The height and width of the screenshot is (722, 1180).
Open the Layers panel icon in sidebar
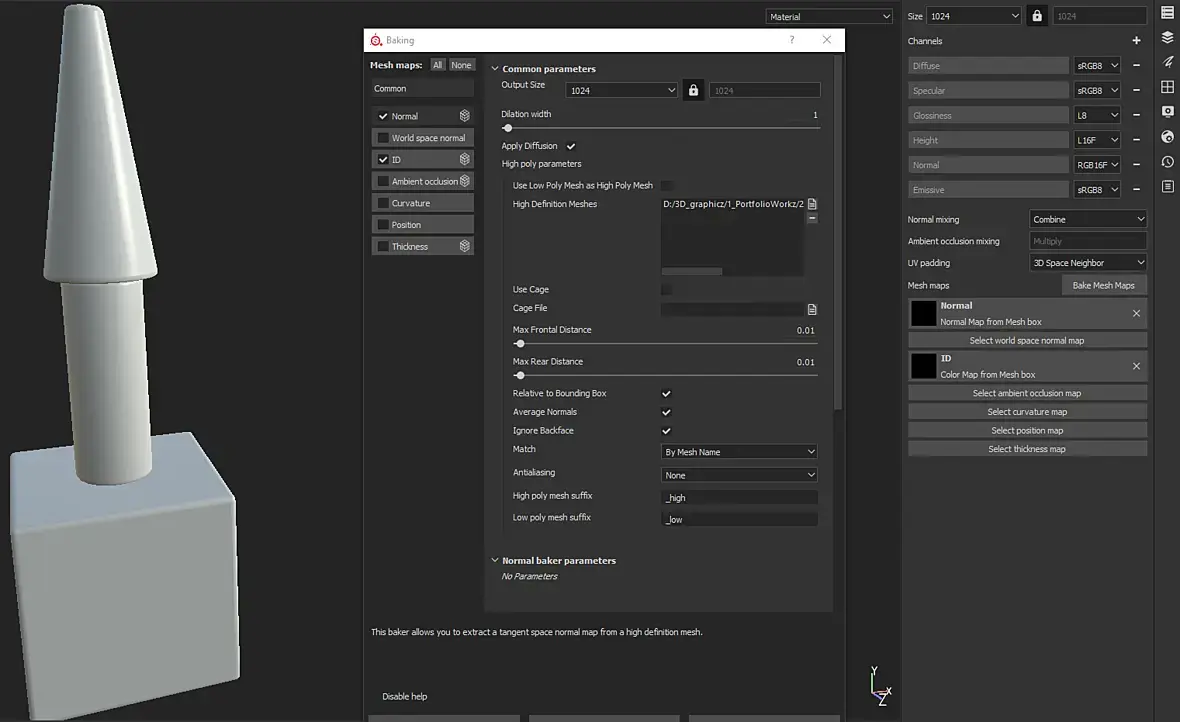(x=1167, y=38)
